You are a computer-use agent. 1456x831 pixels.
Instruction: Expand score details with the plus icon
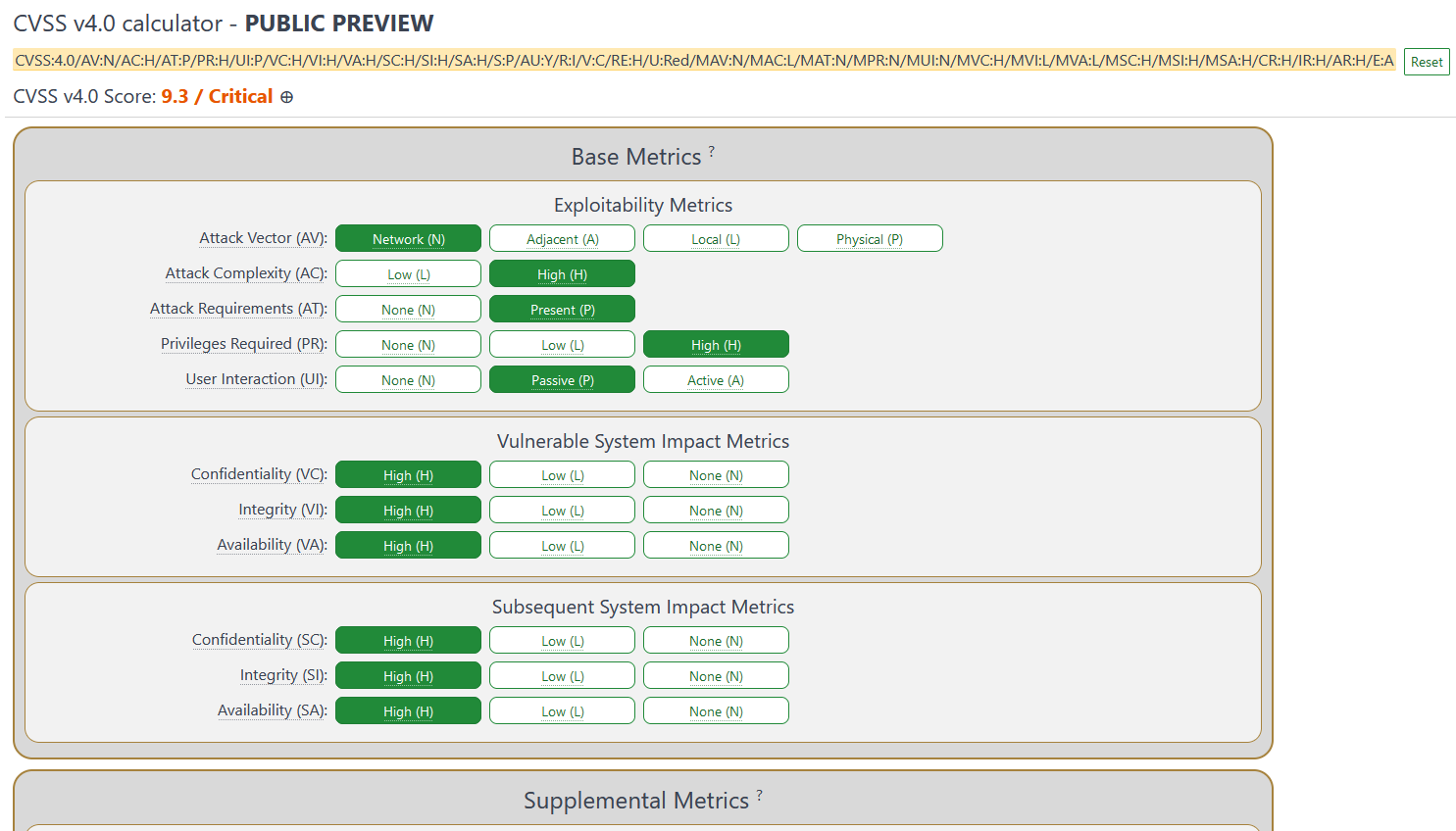pyautogui.click(x=286, y=97)
